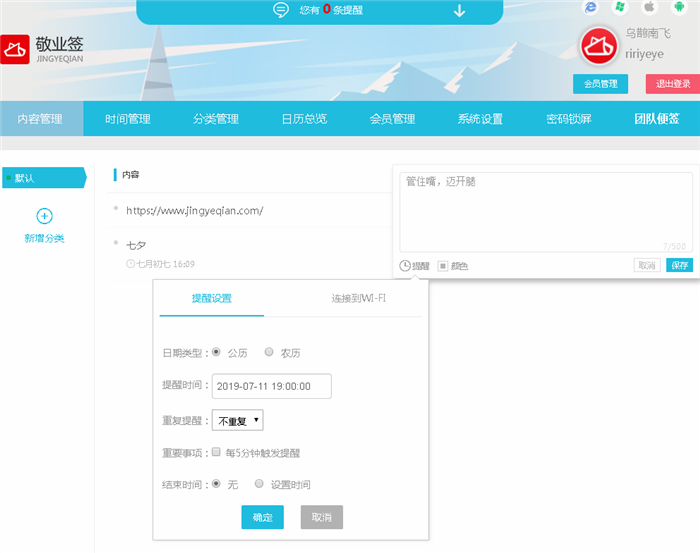This screenshot has height=553, width=700.
Task: Click the reminder message bubble icon
Action: pyautogui.click(x=281, y=10)
